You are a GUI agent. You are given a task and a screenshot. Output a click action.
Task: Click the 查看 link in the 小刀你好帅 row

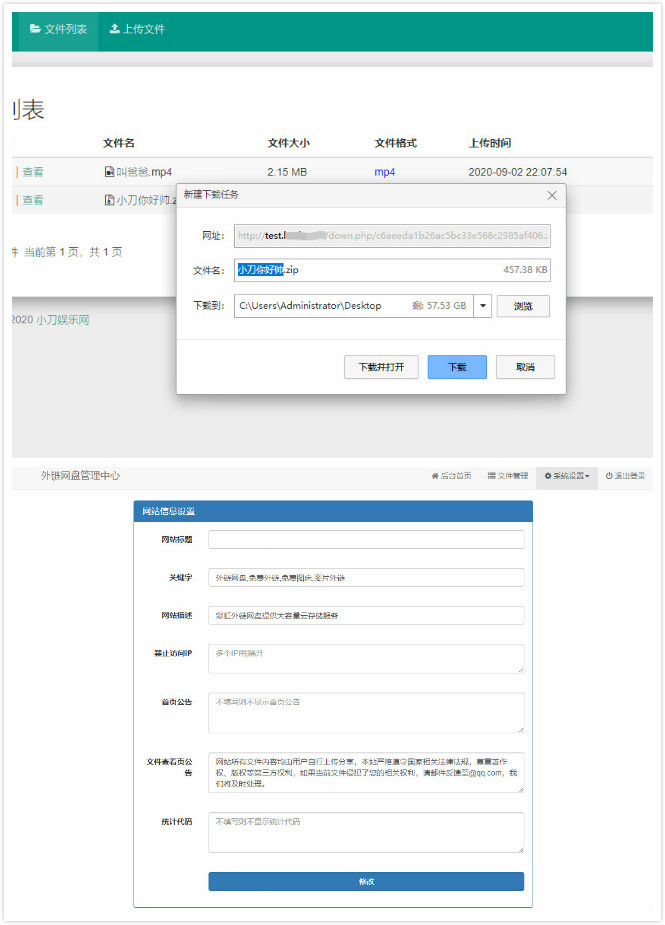pyautogui.click(x=33, y=200)
